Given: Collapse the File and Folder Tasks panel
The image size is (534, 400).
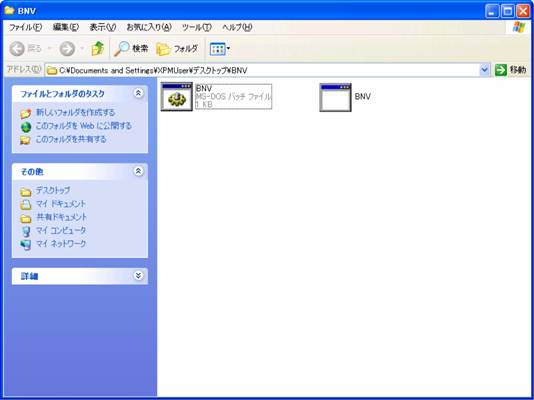Looking at the screenshot, I should [138, 93].
